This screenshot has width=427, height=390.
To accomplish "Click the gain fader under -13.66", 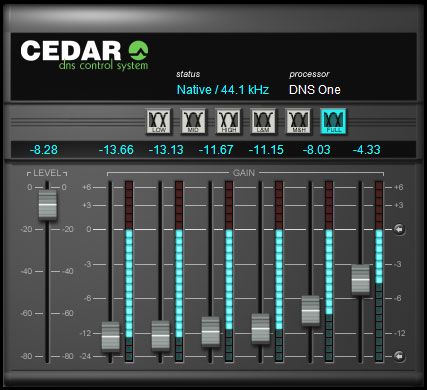I will (110, 336).
